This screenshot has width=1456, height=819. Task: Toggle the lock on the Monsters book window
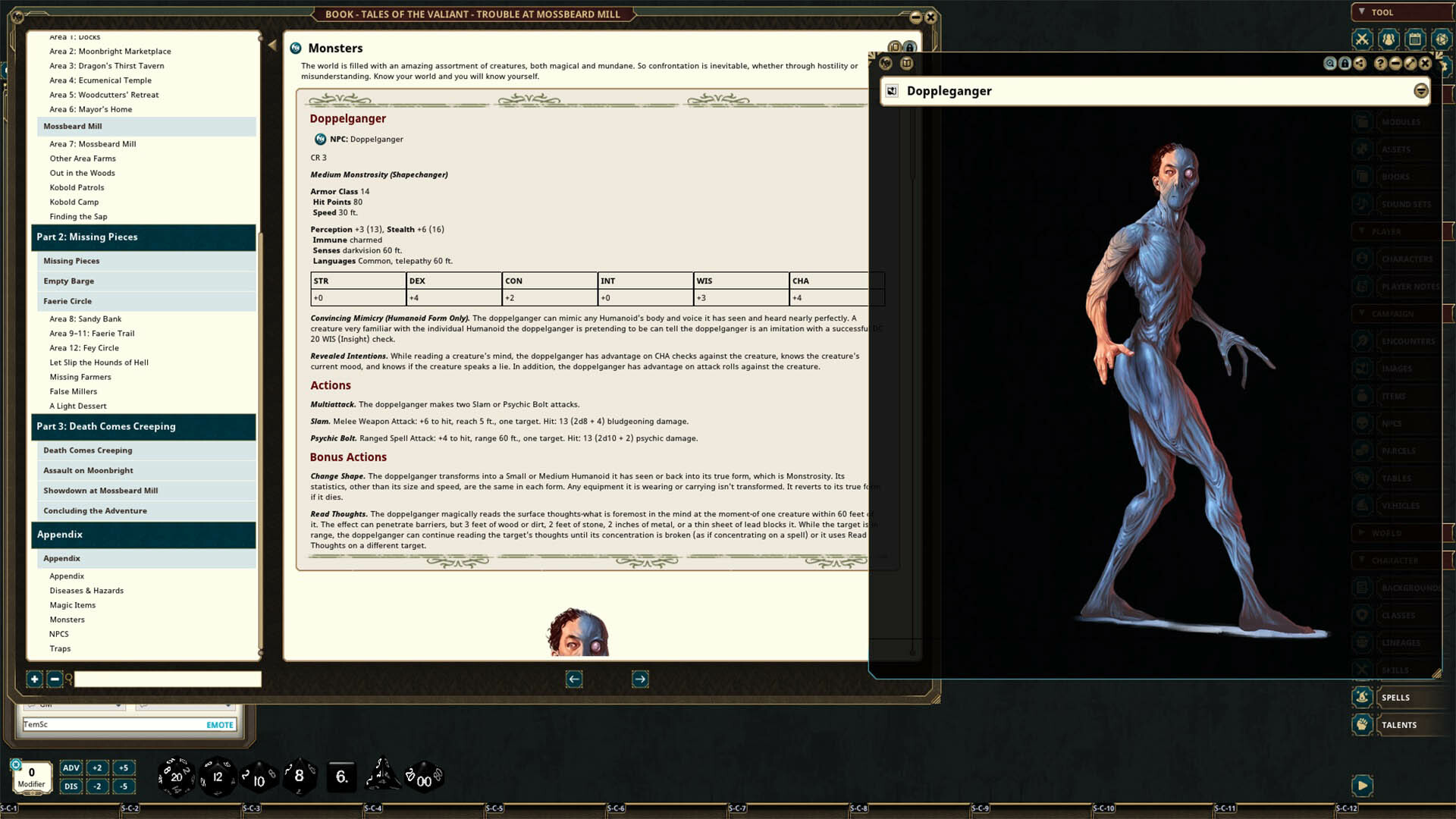908,45
